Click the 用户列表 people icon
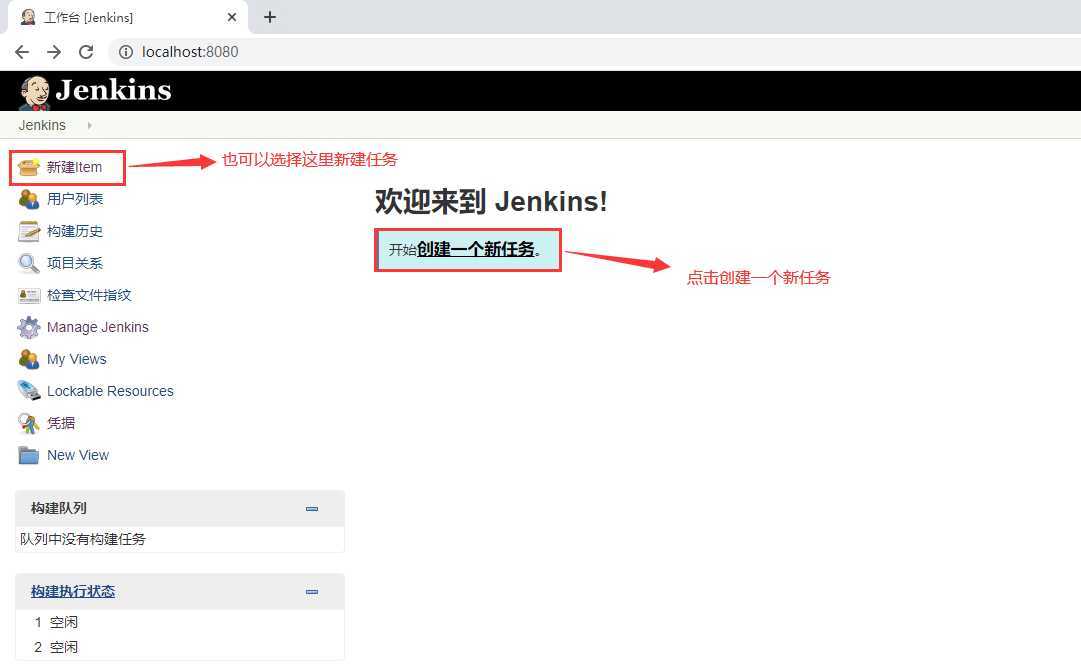This screenshot has width=1081, height=665. (x=28, y=199)
